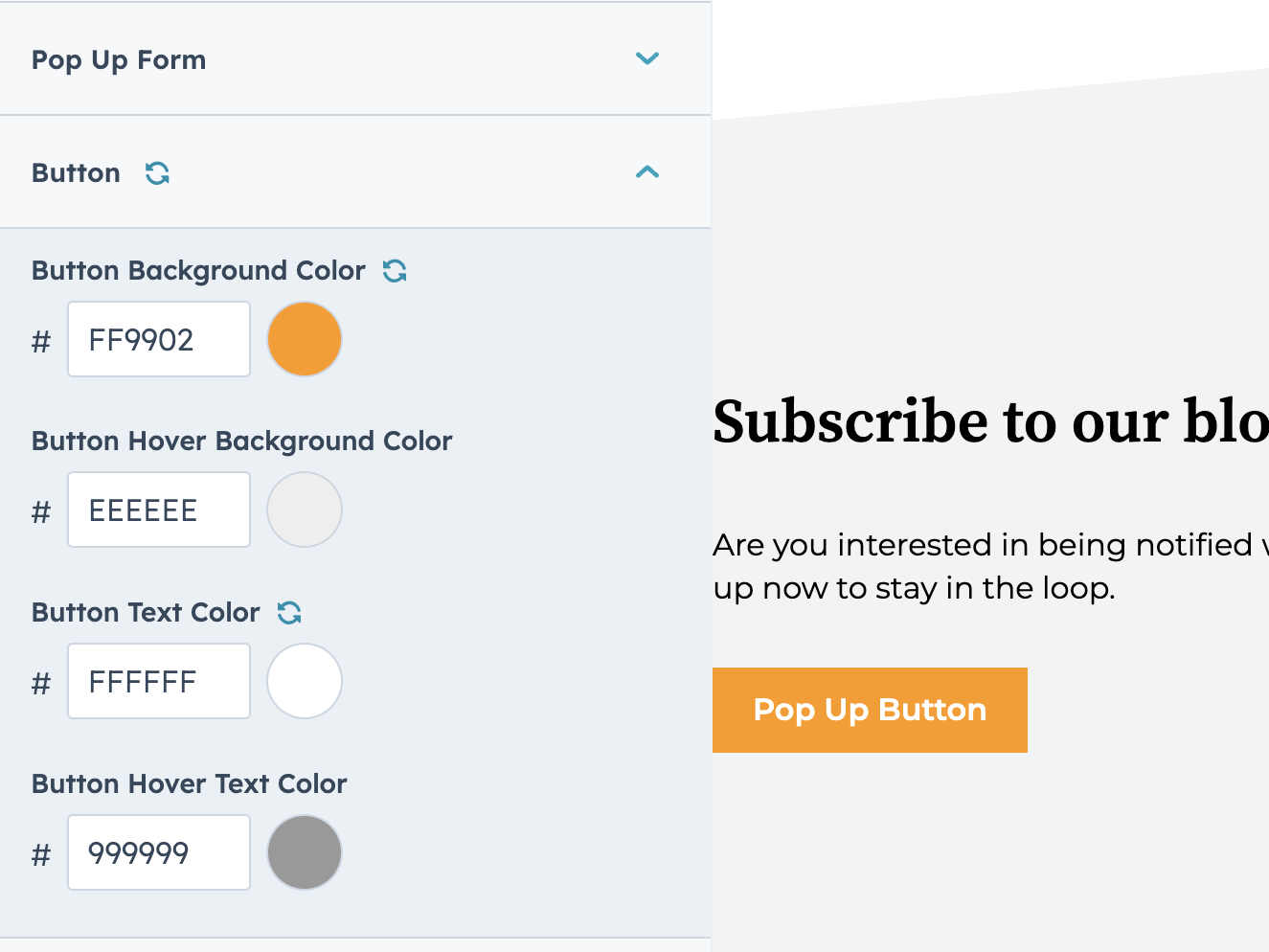This screenshot has width=1269, height=952.
Task: Click the 999999 hover text color input
Action: (x=158, y=851)
